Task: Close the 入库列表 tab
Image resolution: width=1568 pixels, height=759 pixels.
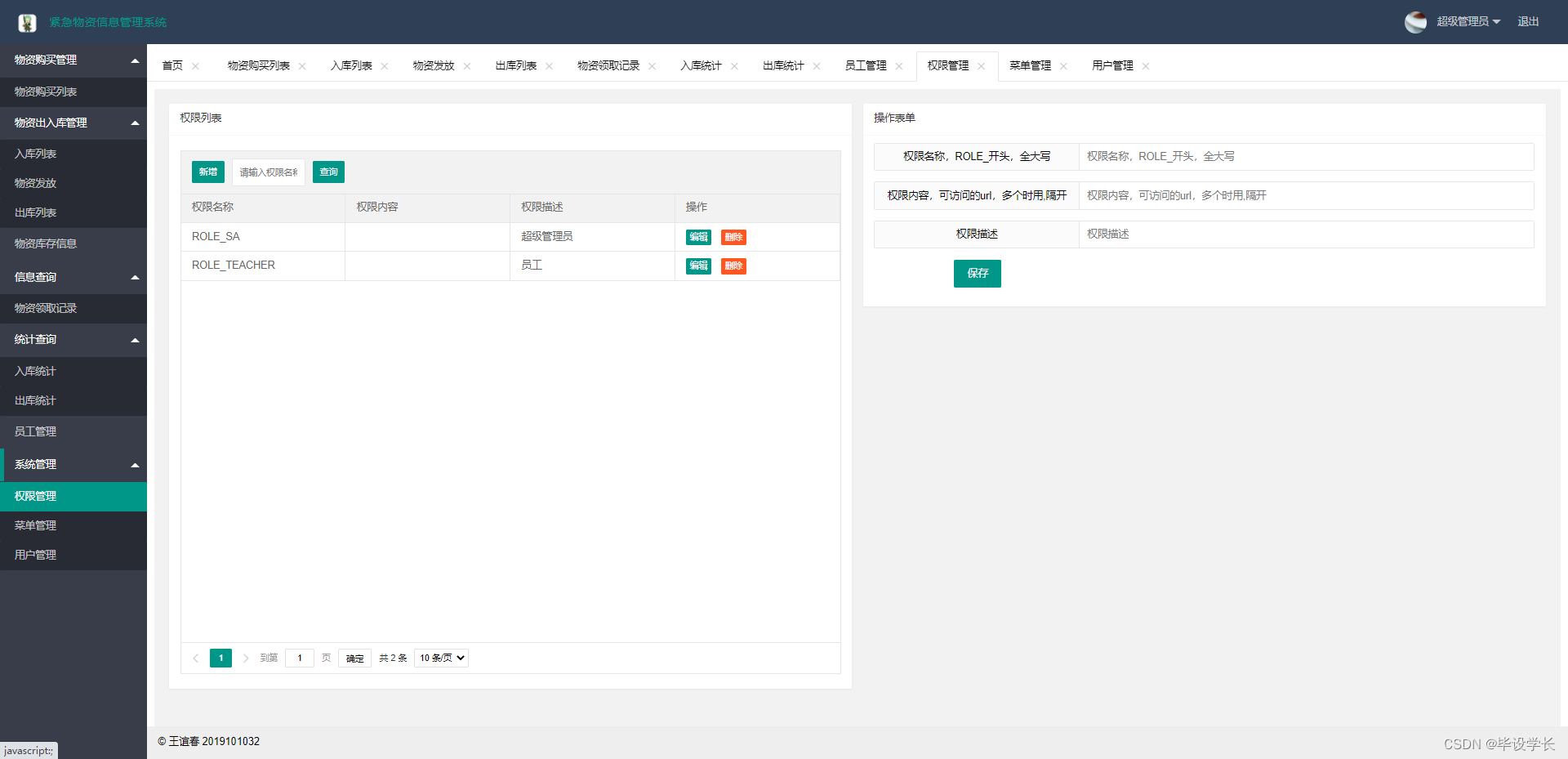Action: coord(385,66)
